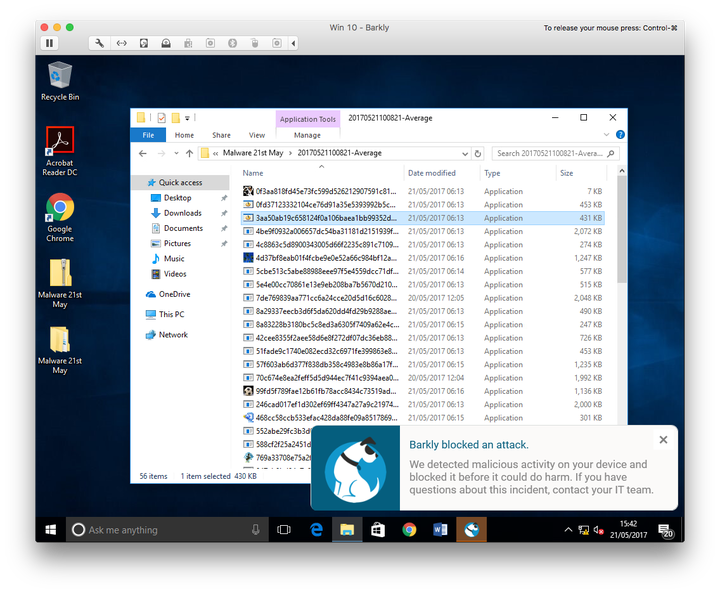This screenshot has height=593, width=720.
Task: Click Explorer help question mark icon
Action: click(x=620, y=135)
